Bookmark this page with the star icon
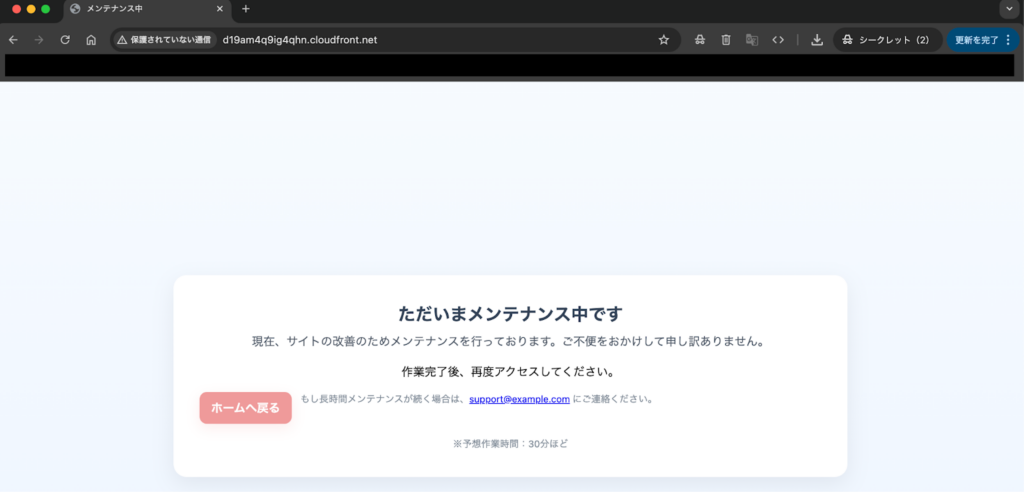The image size is (1024, 492). pyautogui.click(x=663, y=40)
